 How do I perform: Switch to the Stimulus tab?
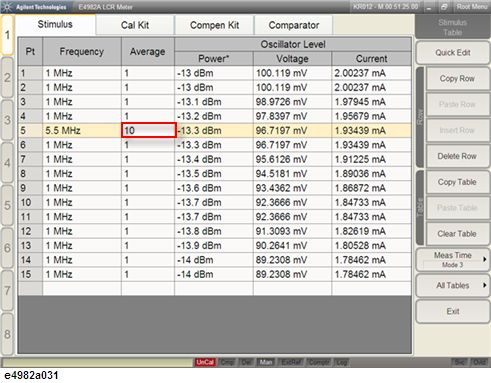click(x=55, y=25)
